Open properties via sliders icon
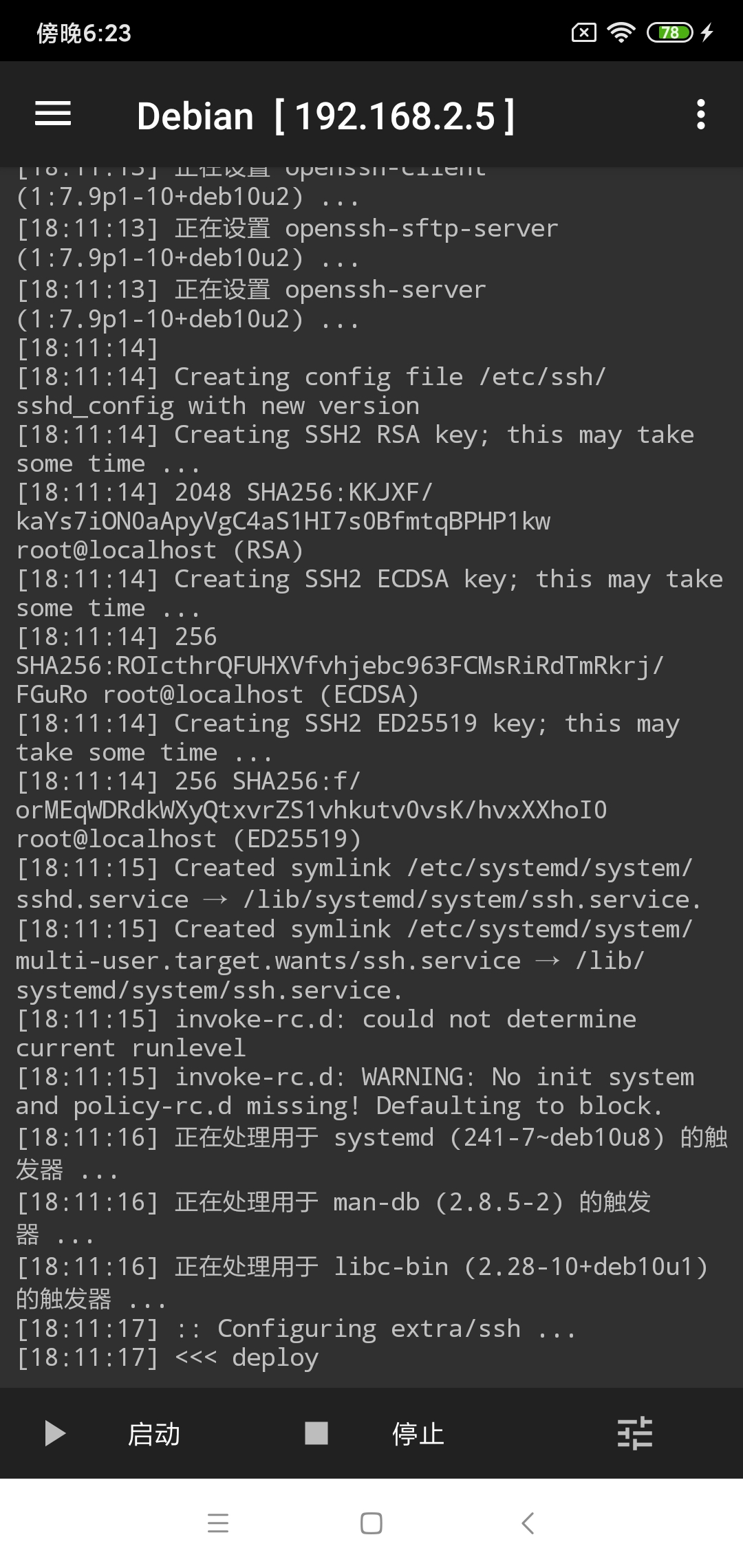Image resolution: width=743 pixels, height=1568 pixels. (x=634, y=1433)
